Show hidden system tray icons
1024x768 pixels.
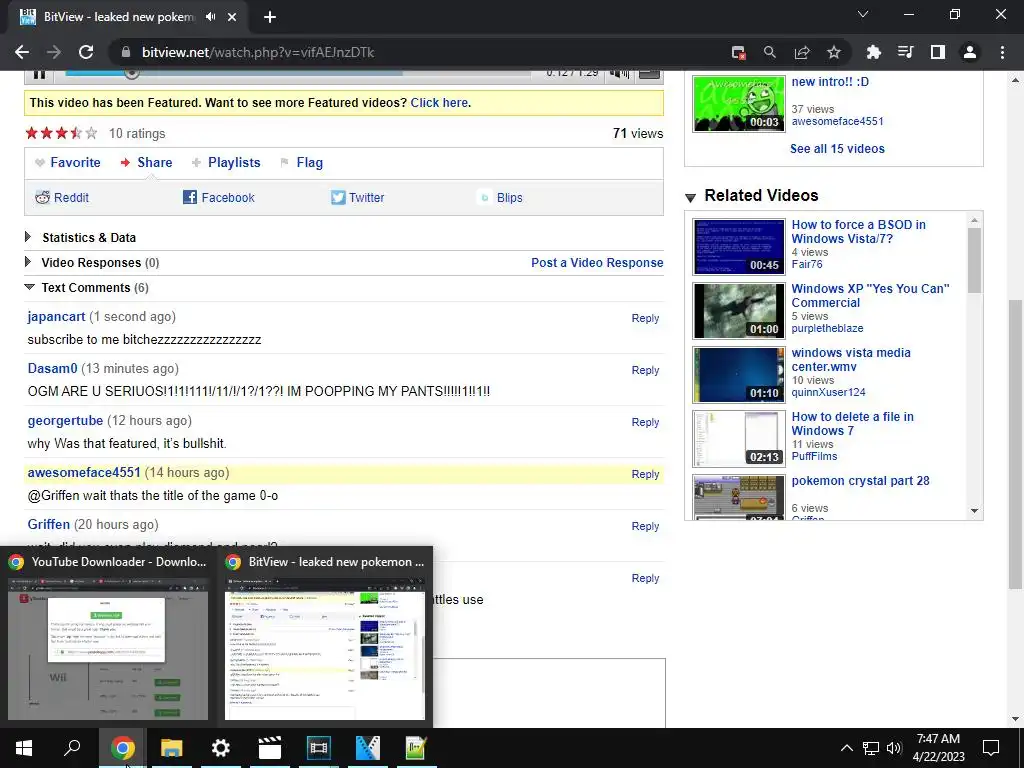pos(846,748)
